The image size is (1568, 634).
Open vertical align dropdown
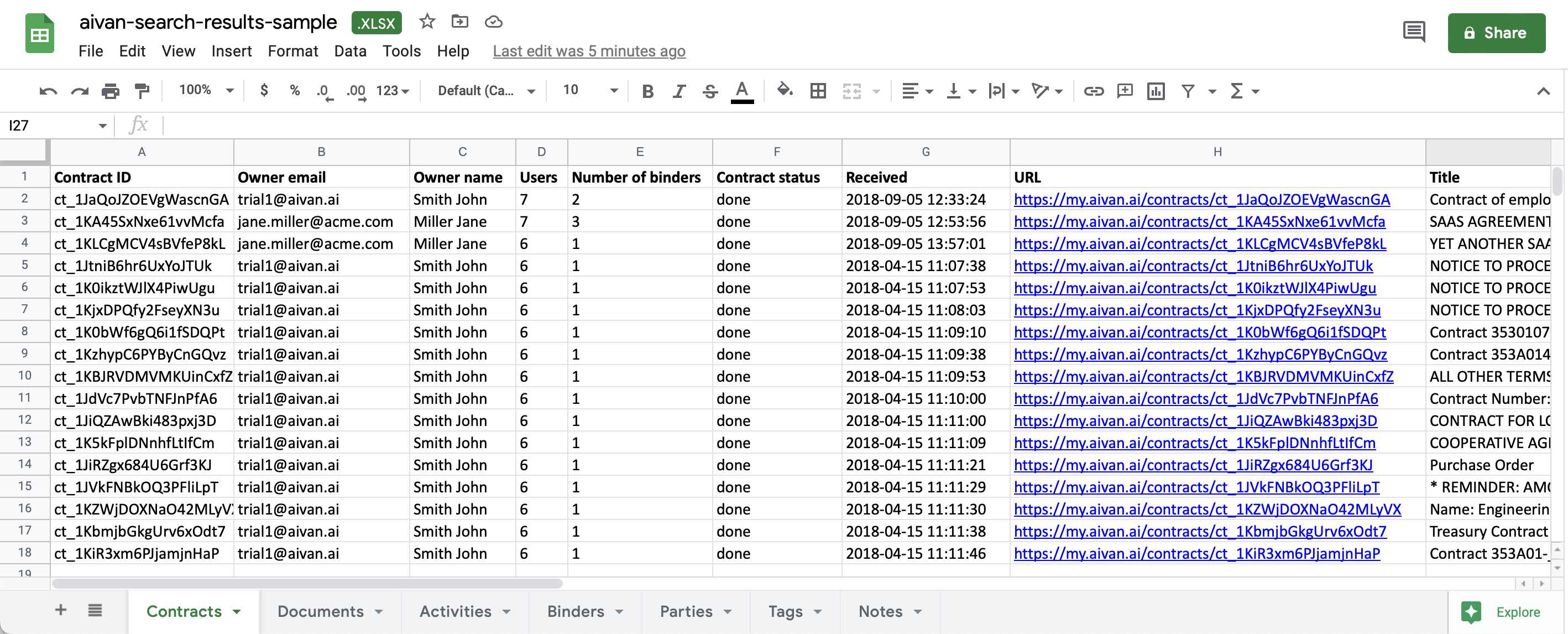pyautogui.click(x=961, y=91)
